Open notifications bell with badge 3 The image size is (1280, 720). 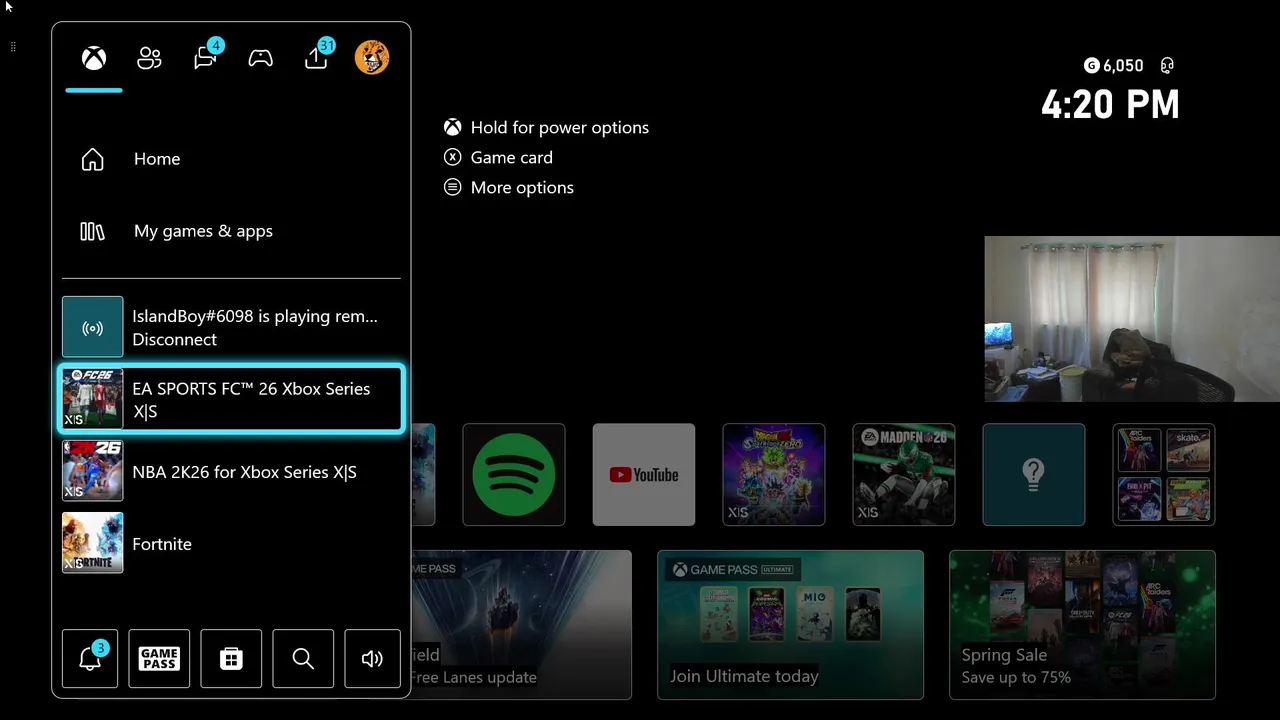(90, 658)
